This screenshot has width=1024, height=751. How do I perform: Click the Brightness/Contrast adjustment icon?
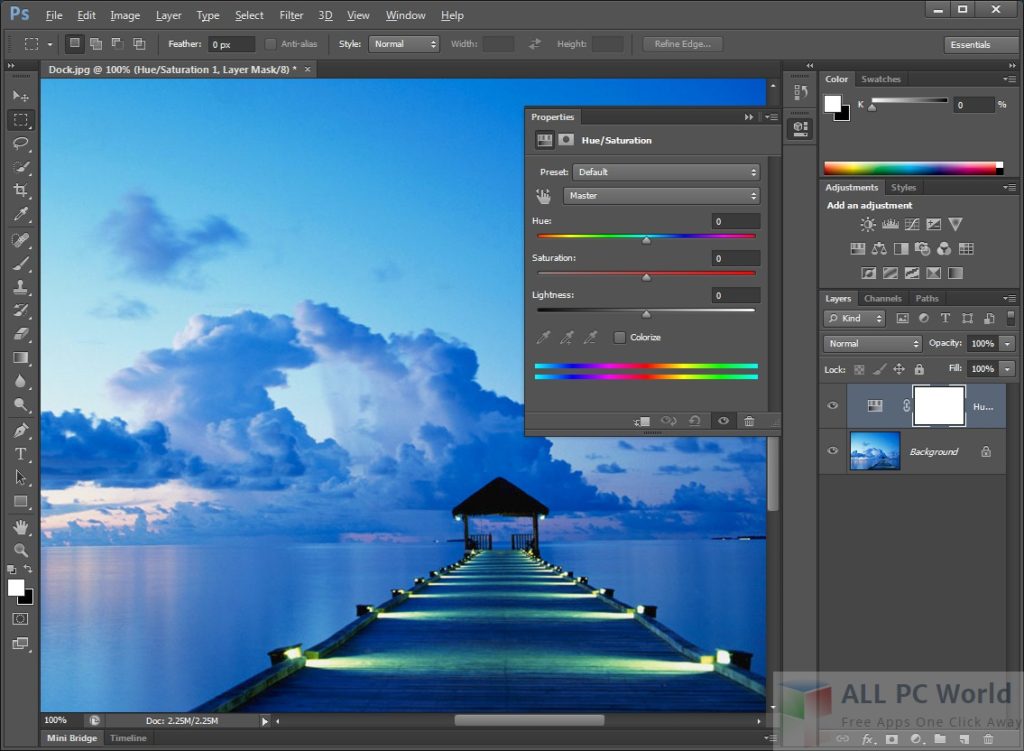click(x=867, y=225)
